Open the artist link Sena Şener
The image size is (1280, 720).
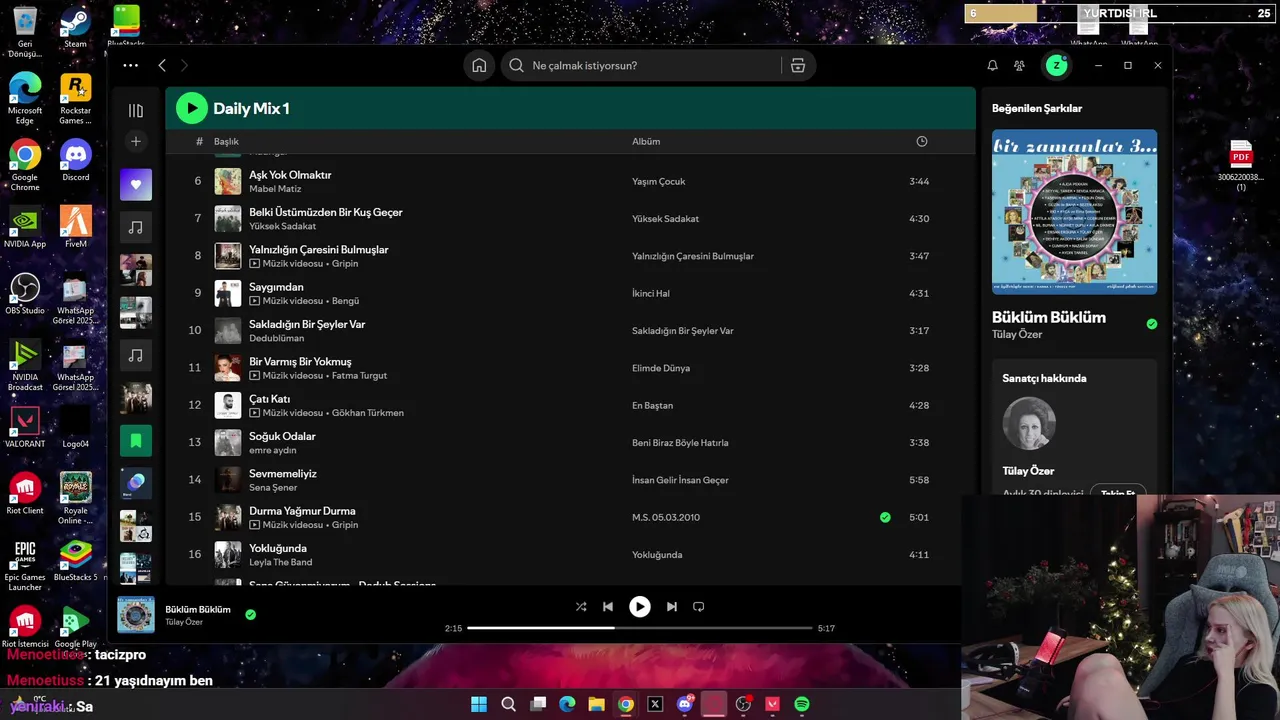(273, 487)
